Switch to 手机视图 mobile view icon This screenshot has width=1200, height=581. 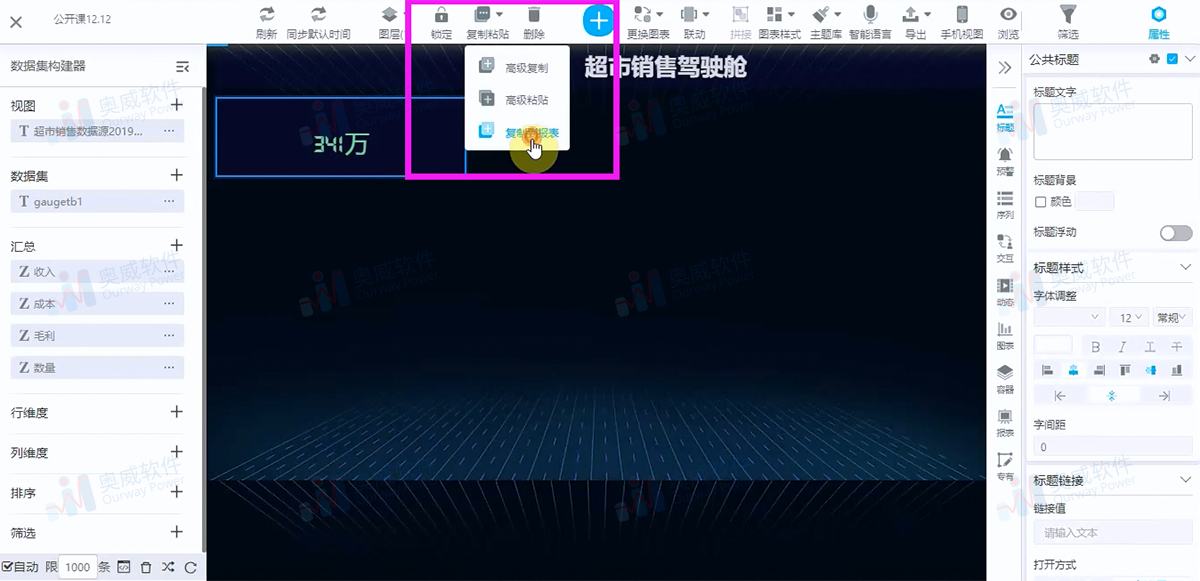click(962, 15)
